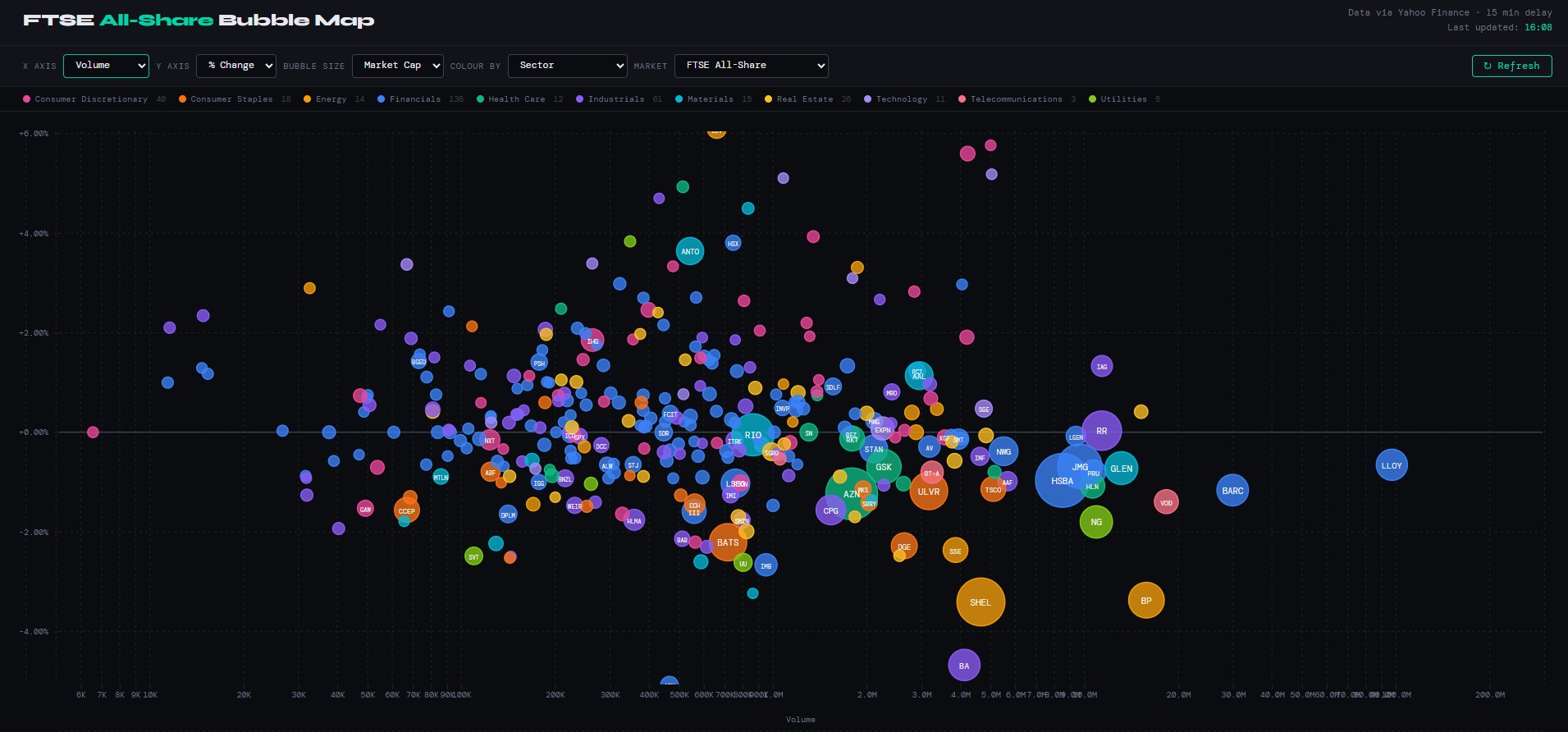Select the RIO bubble

753,435
